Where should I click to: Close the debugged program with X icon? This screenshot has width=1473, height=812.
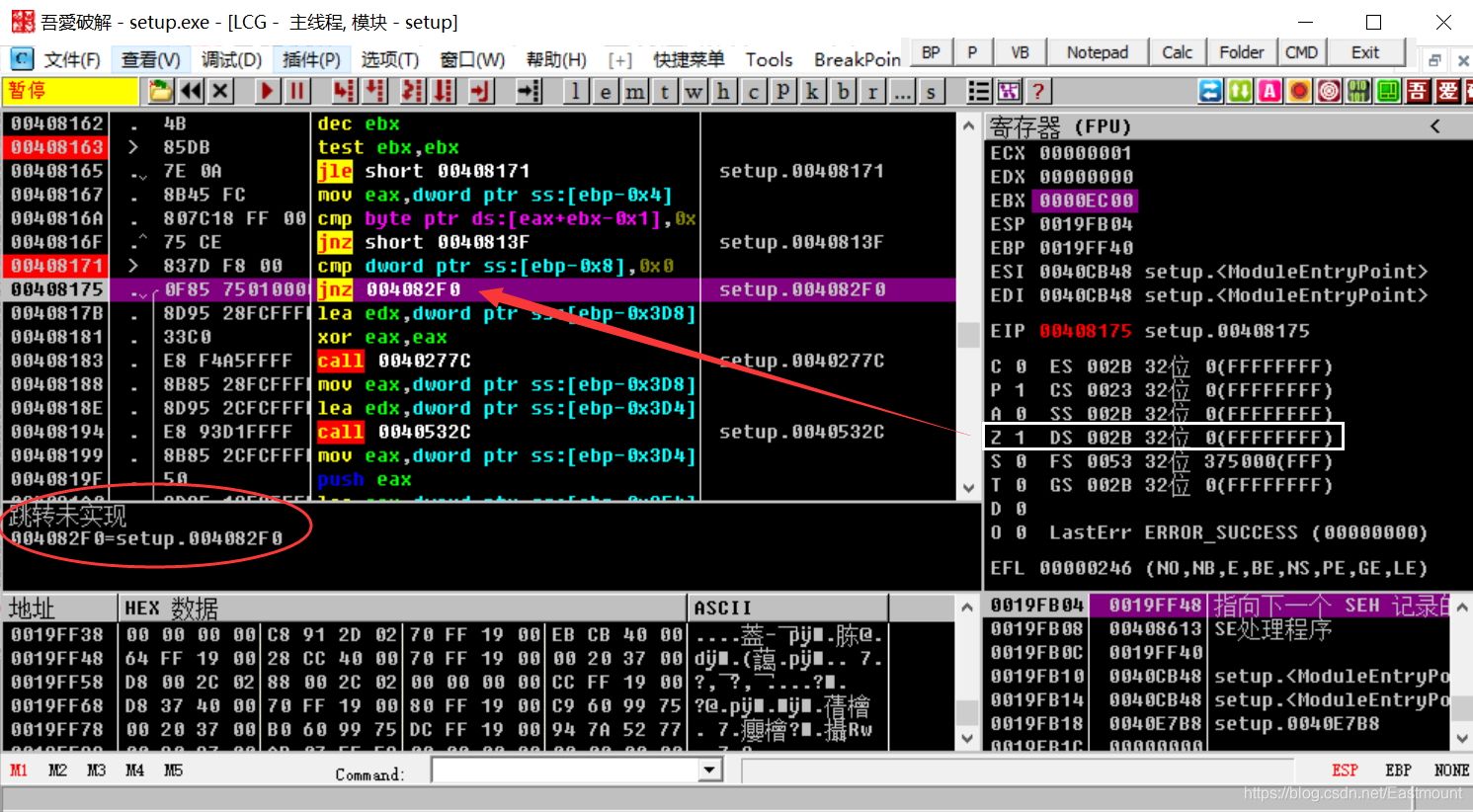point(220,92)
